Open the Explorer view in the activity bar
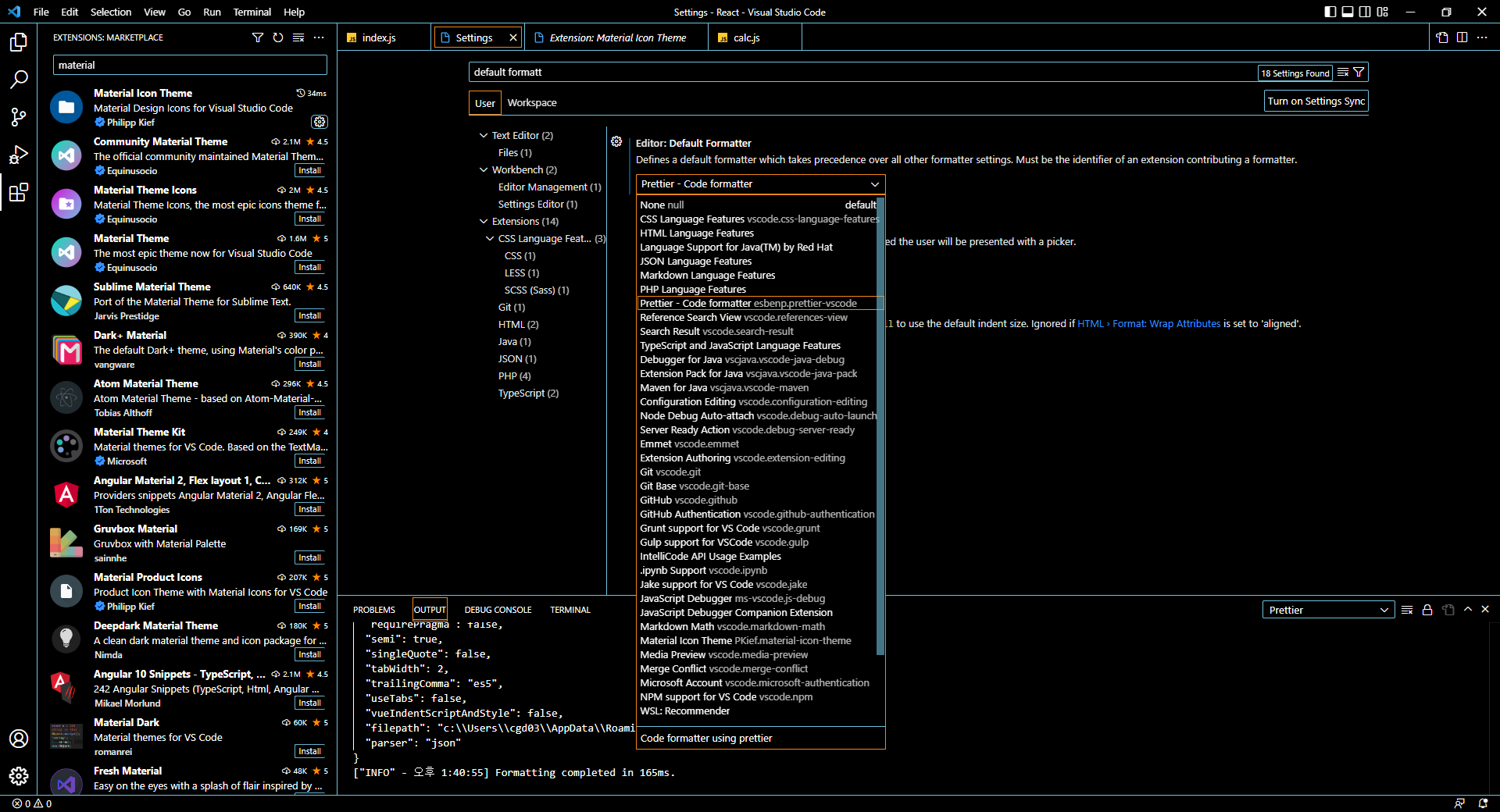1500x812 pixels. tap(19, 42)
